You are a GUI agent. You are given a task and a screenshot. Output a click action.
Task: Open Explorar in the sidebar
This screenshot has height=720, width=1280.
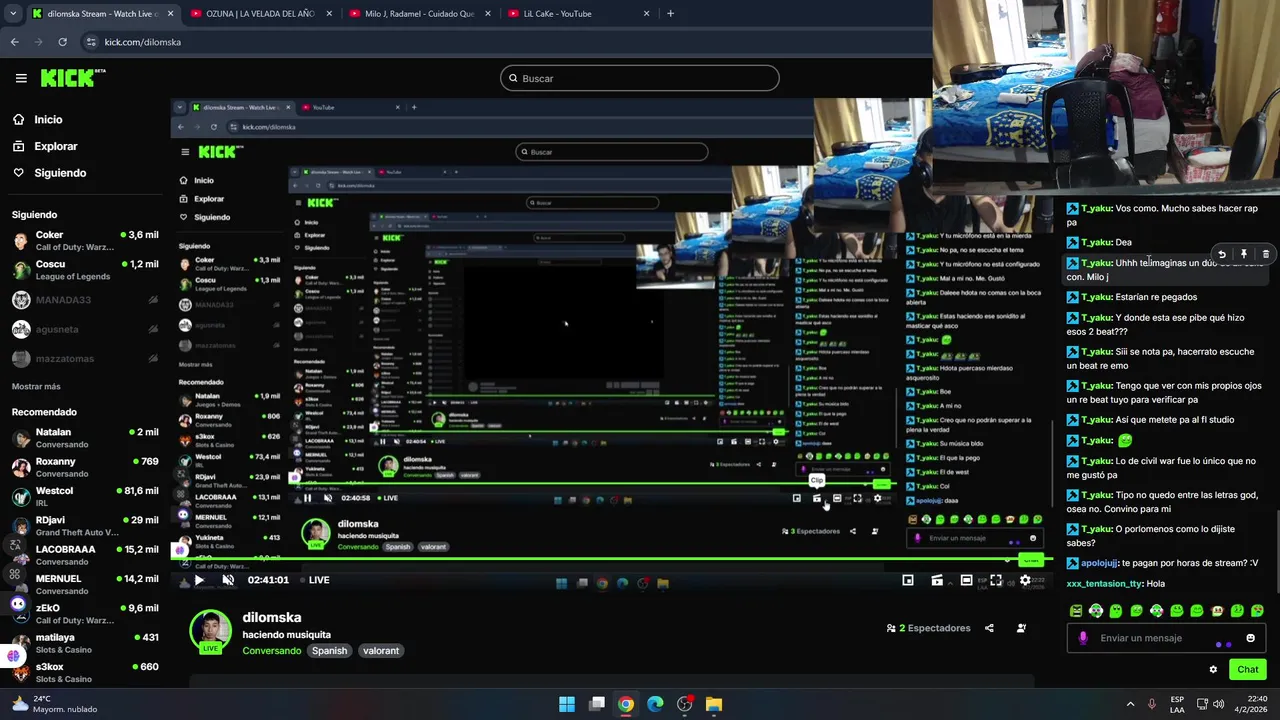(55, 146)
